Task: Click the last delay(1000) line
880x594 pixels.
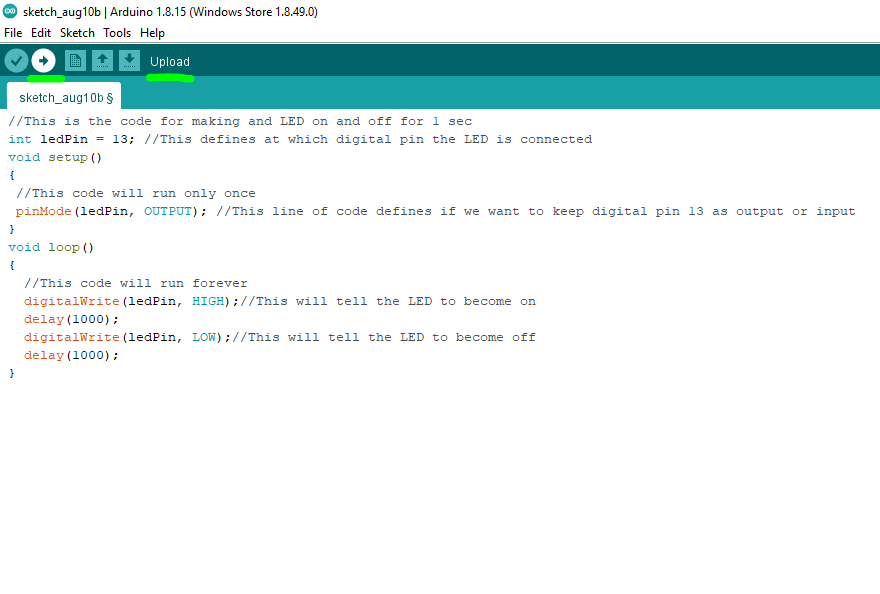Action: [71, 355]
